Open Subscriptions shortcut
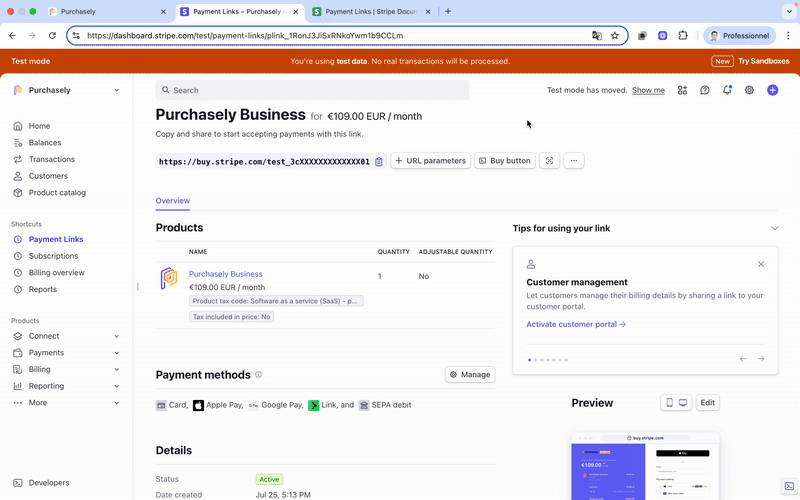The width and height of the screenshot is (800, 500). (53, 256)
